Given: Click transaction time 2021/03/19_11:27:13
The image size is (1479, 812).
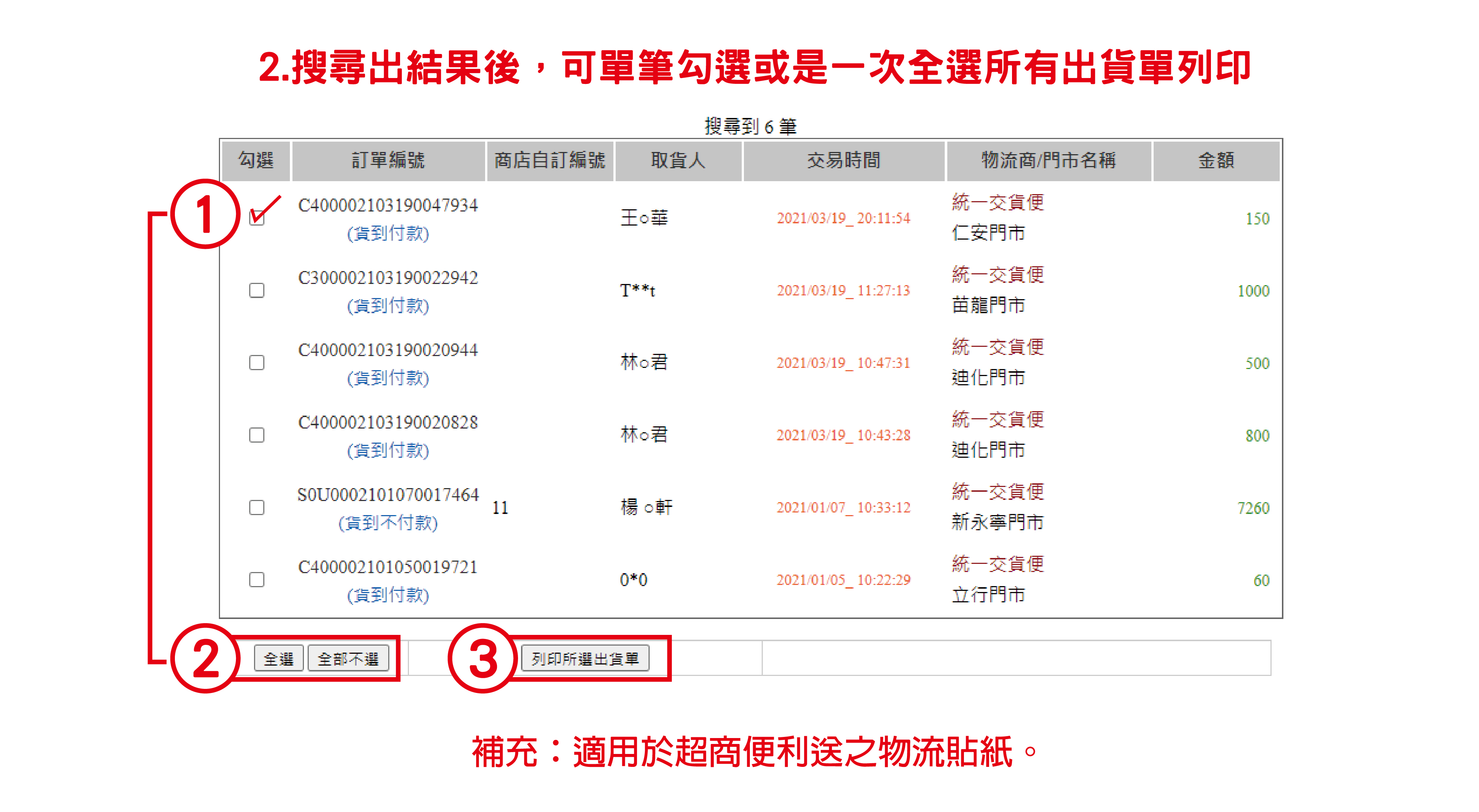Looking at the screenshot, I should tap(843, 291).
